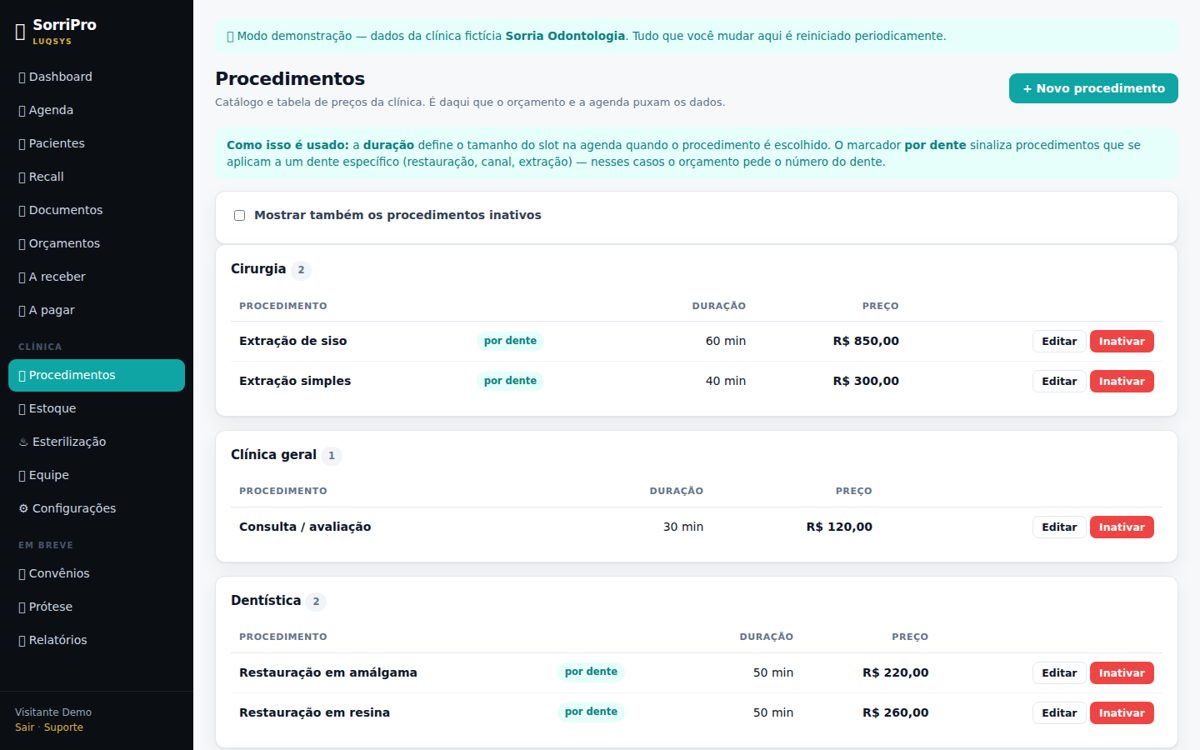Select Procedimentos in the sidebar
Image resolution: width=1200 pixels, height=750 pixels.
coord(96,375)
